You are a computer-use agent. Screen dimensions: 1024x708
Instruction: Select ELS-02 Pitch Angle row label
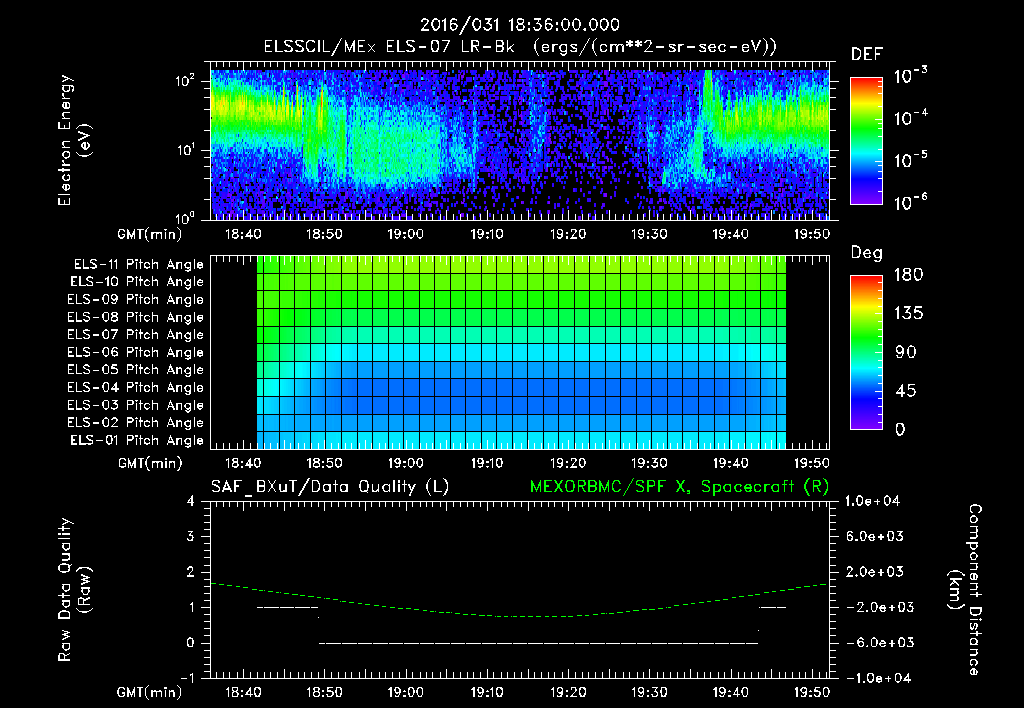(135, 423)
